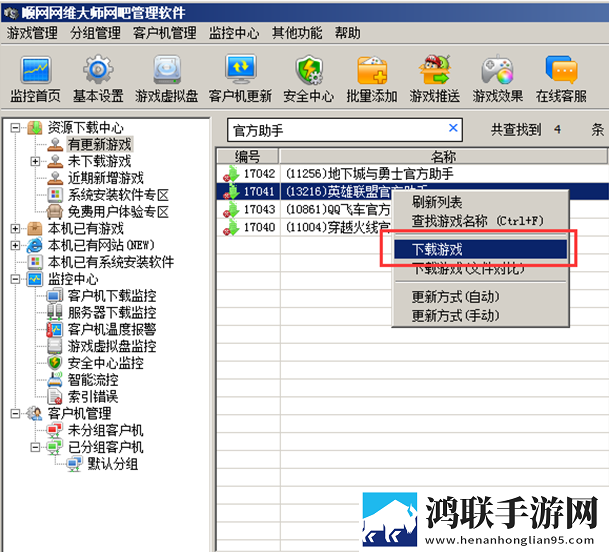
Task: Expand the 未下载游戏 node
Action: tap(35, 161)
